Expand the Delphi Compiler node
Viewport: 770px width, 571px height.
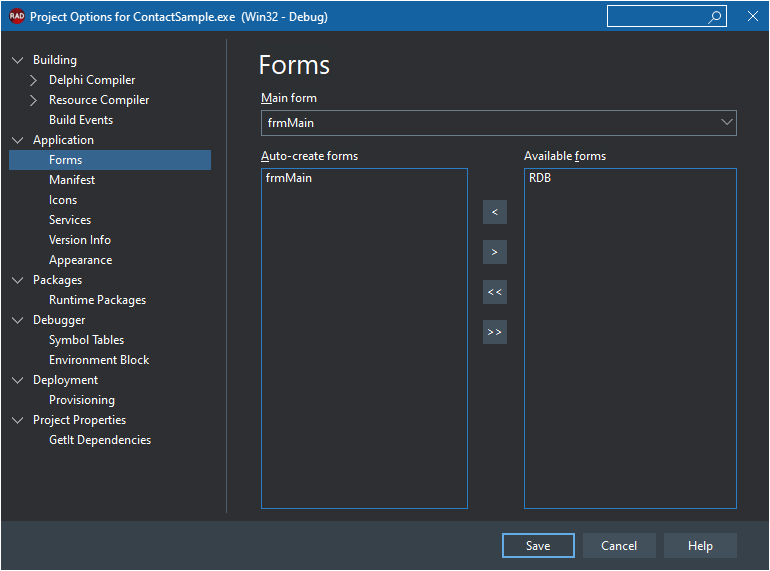33,80
